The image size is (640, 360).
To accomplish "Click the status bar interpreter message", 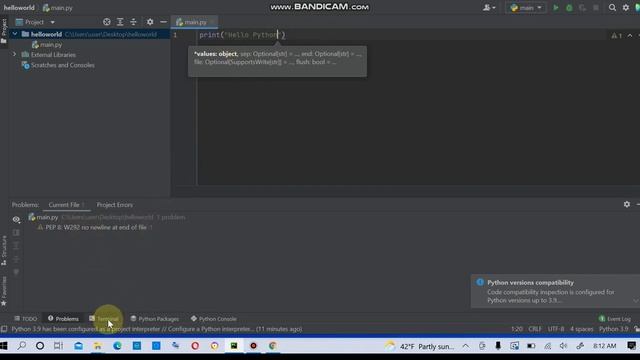I will coord(157,329).
